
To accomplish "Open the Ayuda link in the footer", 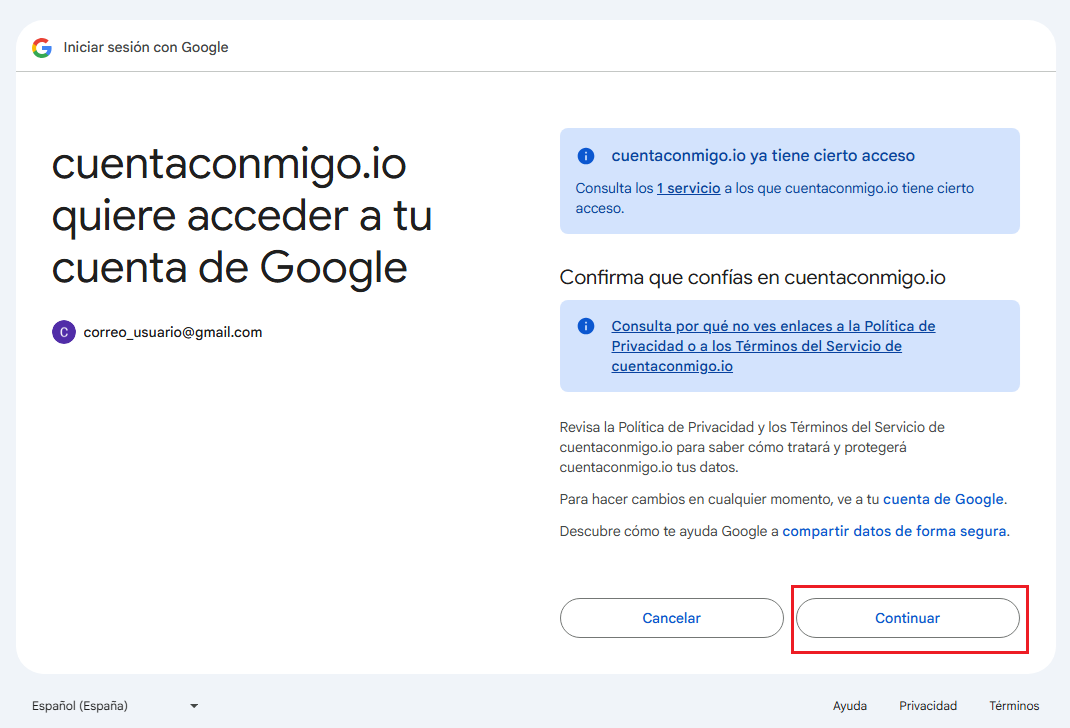I will coord(849,705).
